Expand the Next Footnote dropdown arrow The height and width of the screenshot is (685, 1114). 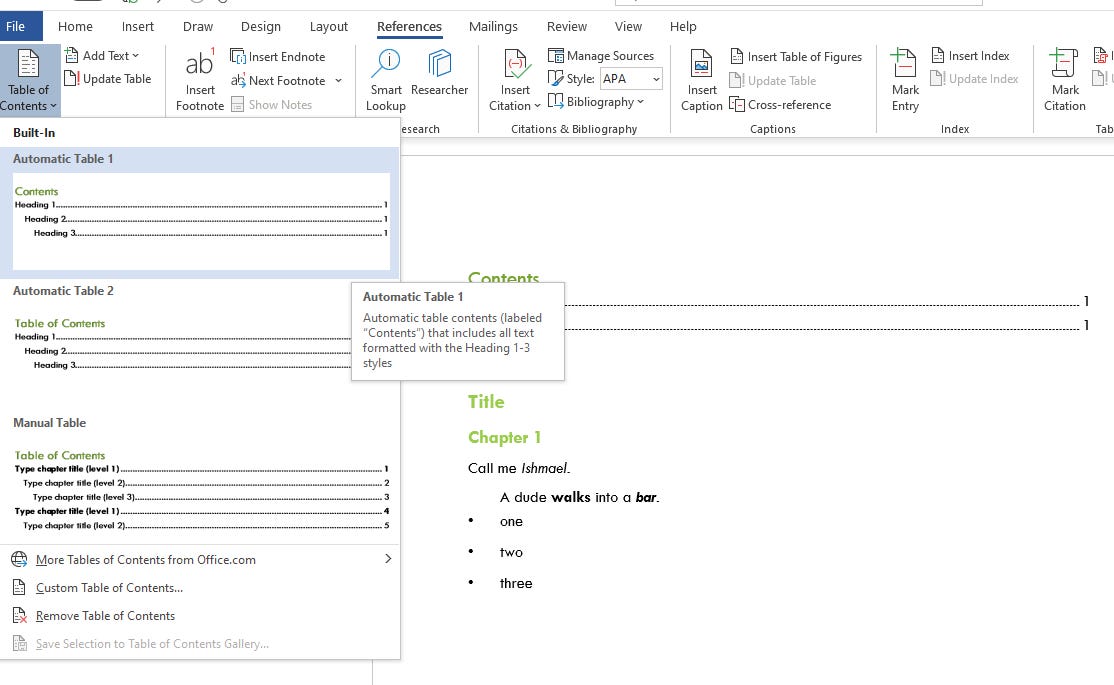pyautogui.click(x=338, y=80)
